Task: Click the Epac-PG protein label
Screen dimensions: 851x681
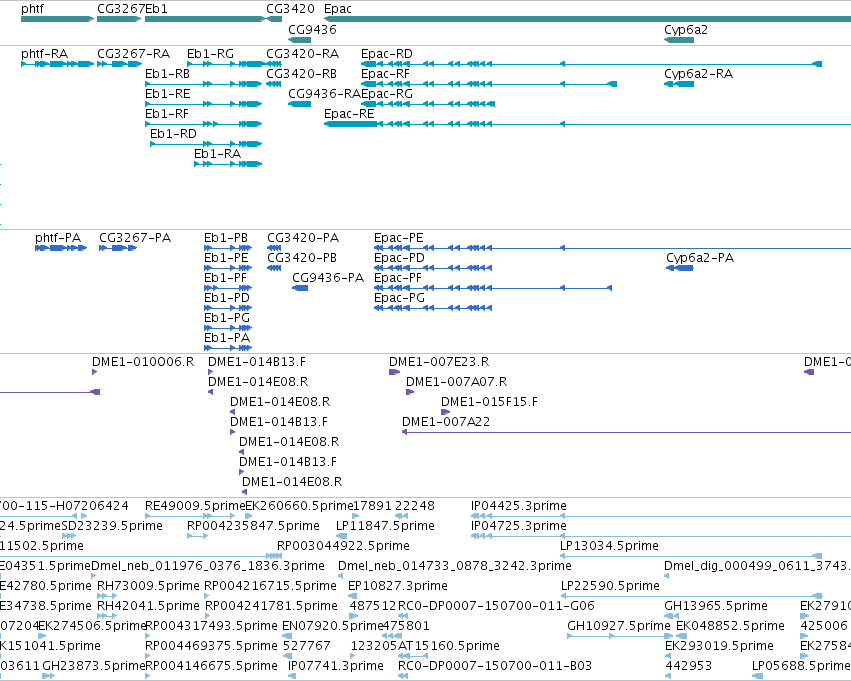Action: coord(399,298)
